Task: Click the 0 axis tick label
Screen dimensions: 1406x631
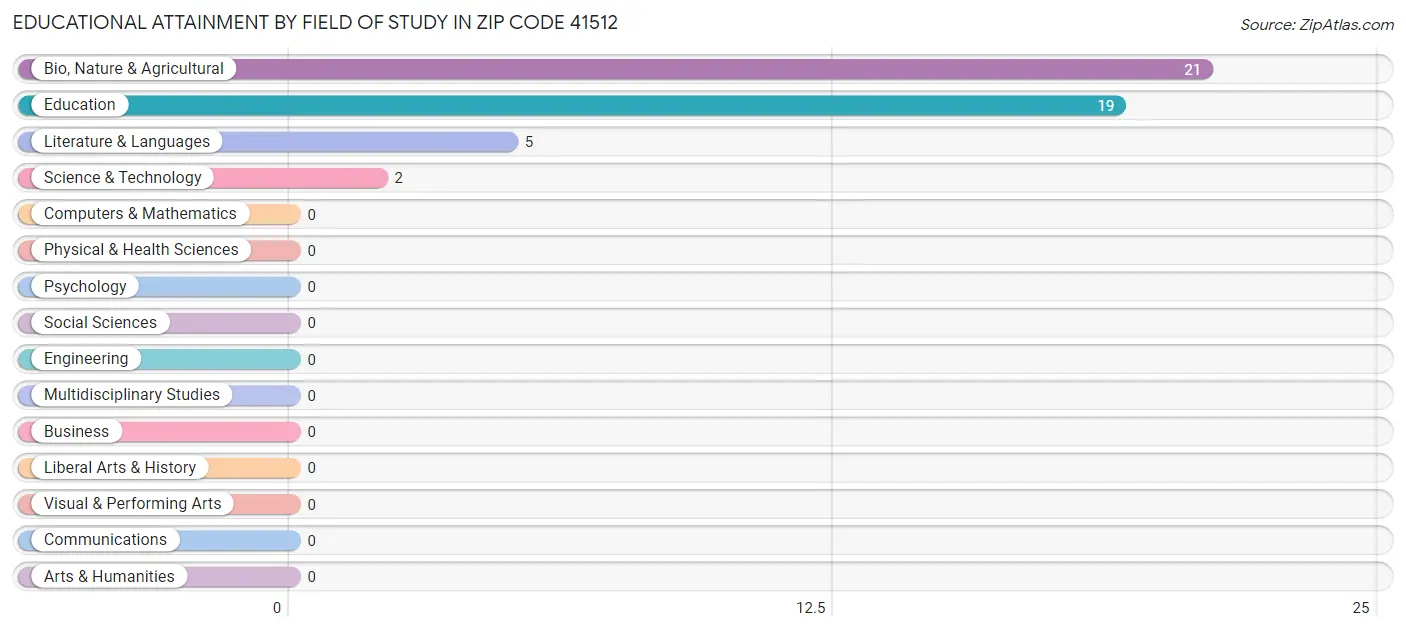Action: (x=277, y=608)
